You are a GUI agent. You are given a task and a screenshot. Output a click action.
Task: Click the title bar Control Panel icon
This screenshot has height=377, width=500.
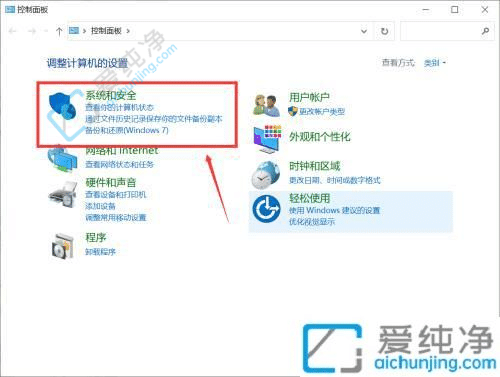coord(10,10)
